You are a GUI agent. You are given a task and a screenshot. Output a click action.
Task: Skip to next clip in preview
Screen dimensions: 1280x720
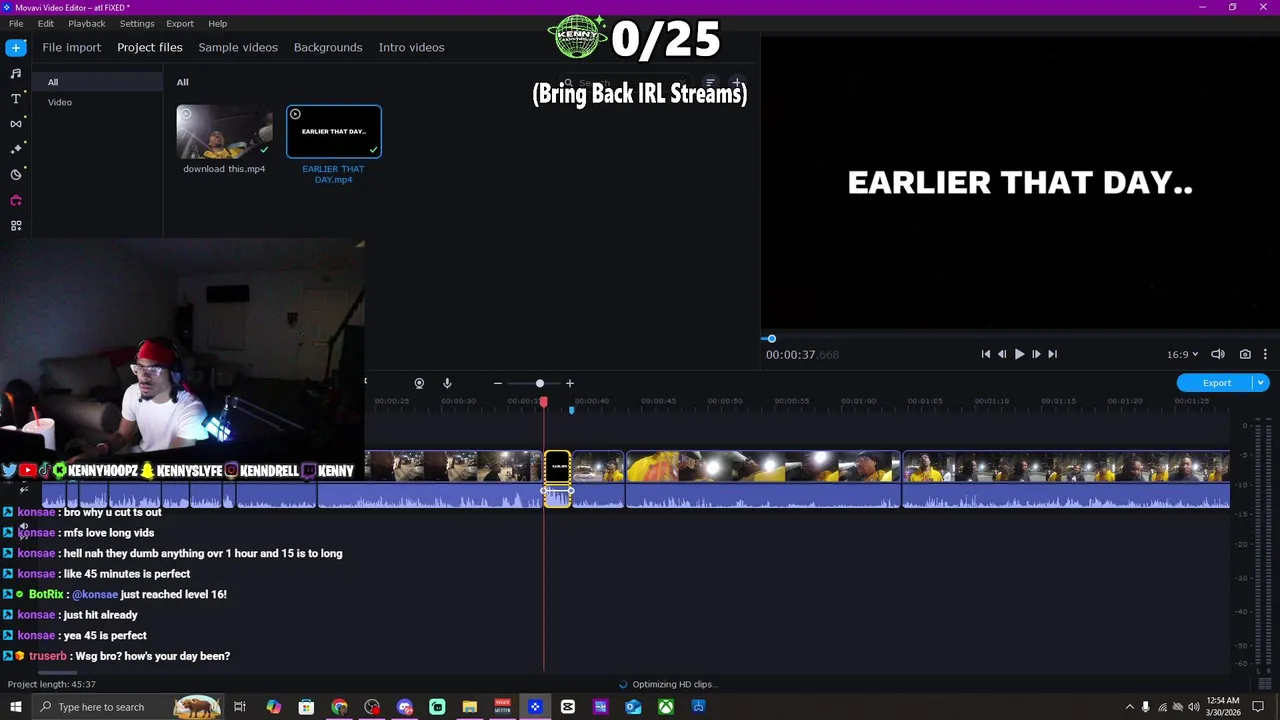1052,354
